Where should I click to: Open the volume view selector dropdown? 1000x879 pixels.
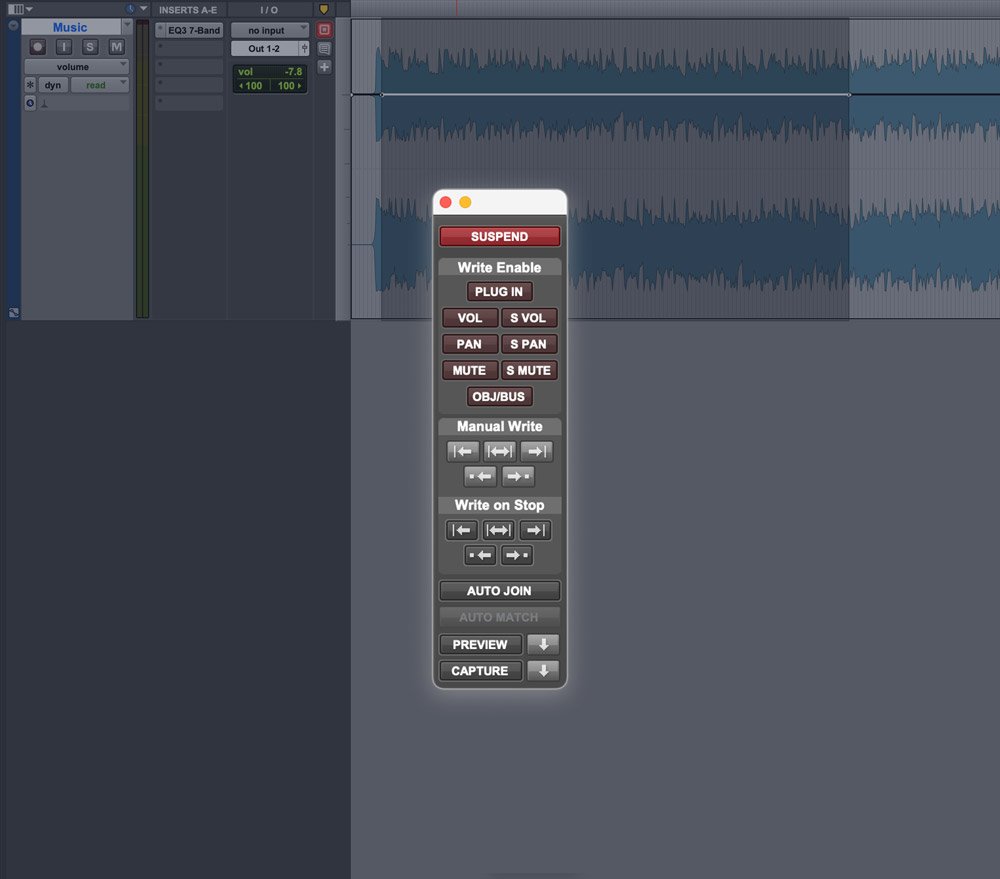point(76,66)
